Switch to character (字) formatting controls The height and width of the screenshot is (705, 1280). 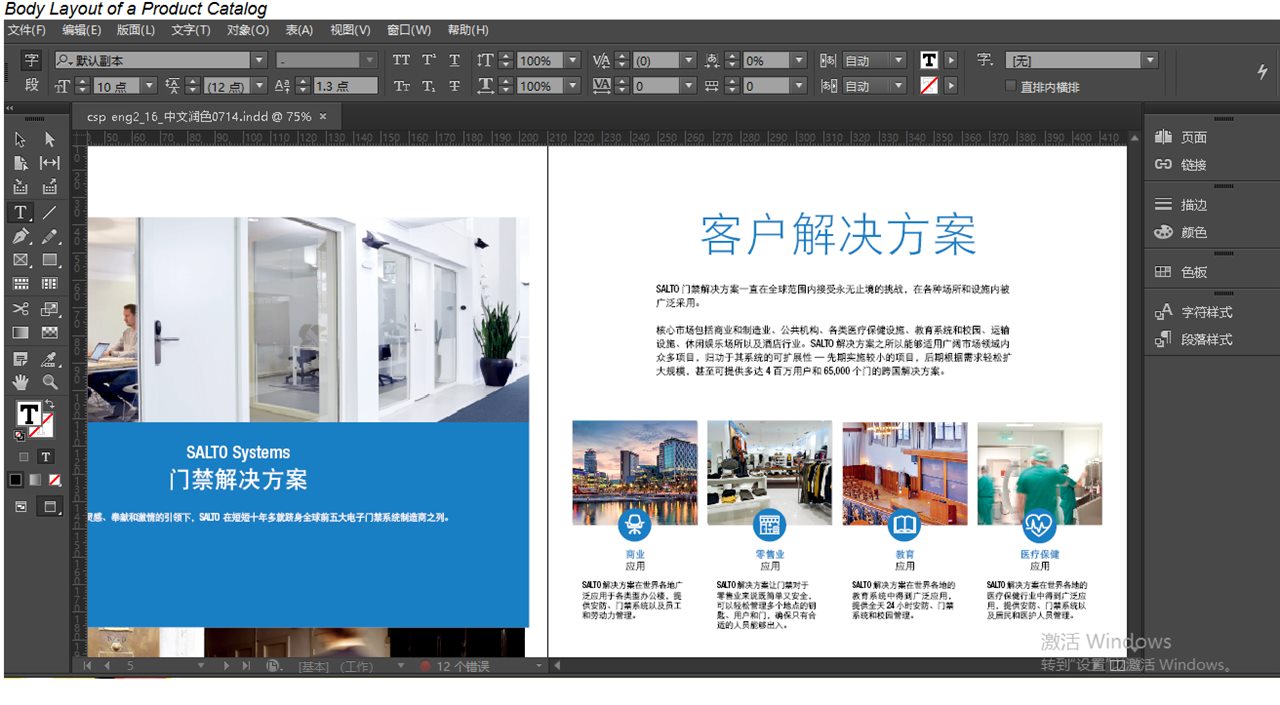(x=31, y=60)
